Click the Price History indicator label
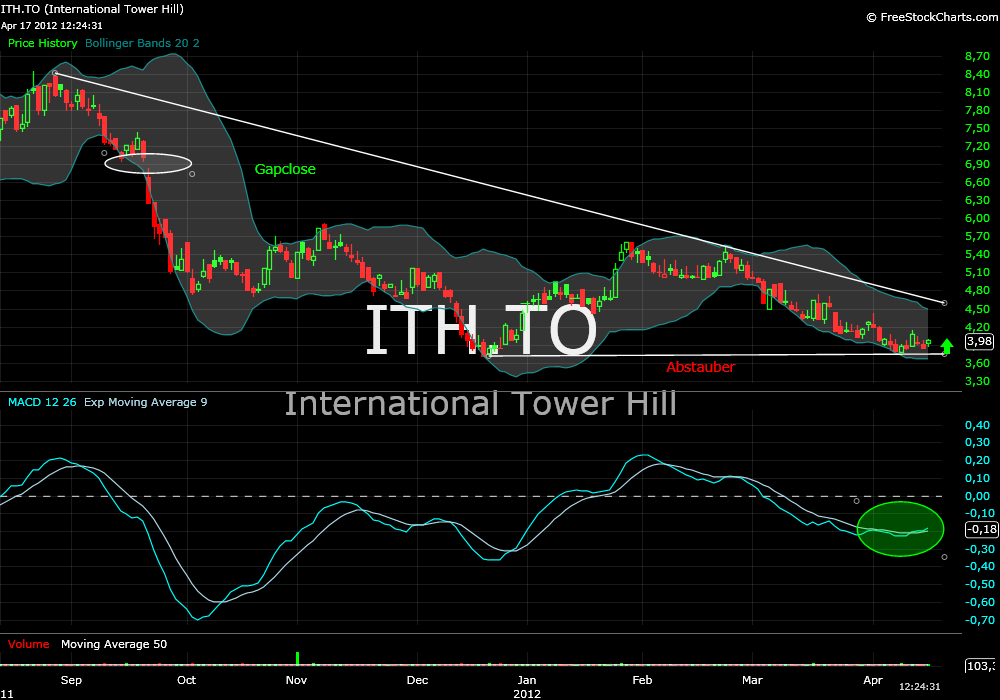The width and height of the screenshot is (1000, 700). pos(43,43)
